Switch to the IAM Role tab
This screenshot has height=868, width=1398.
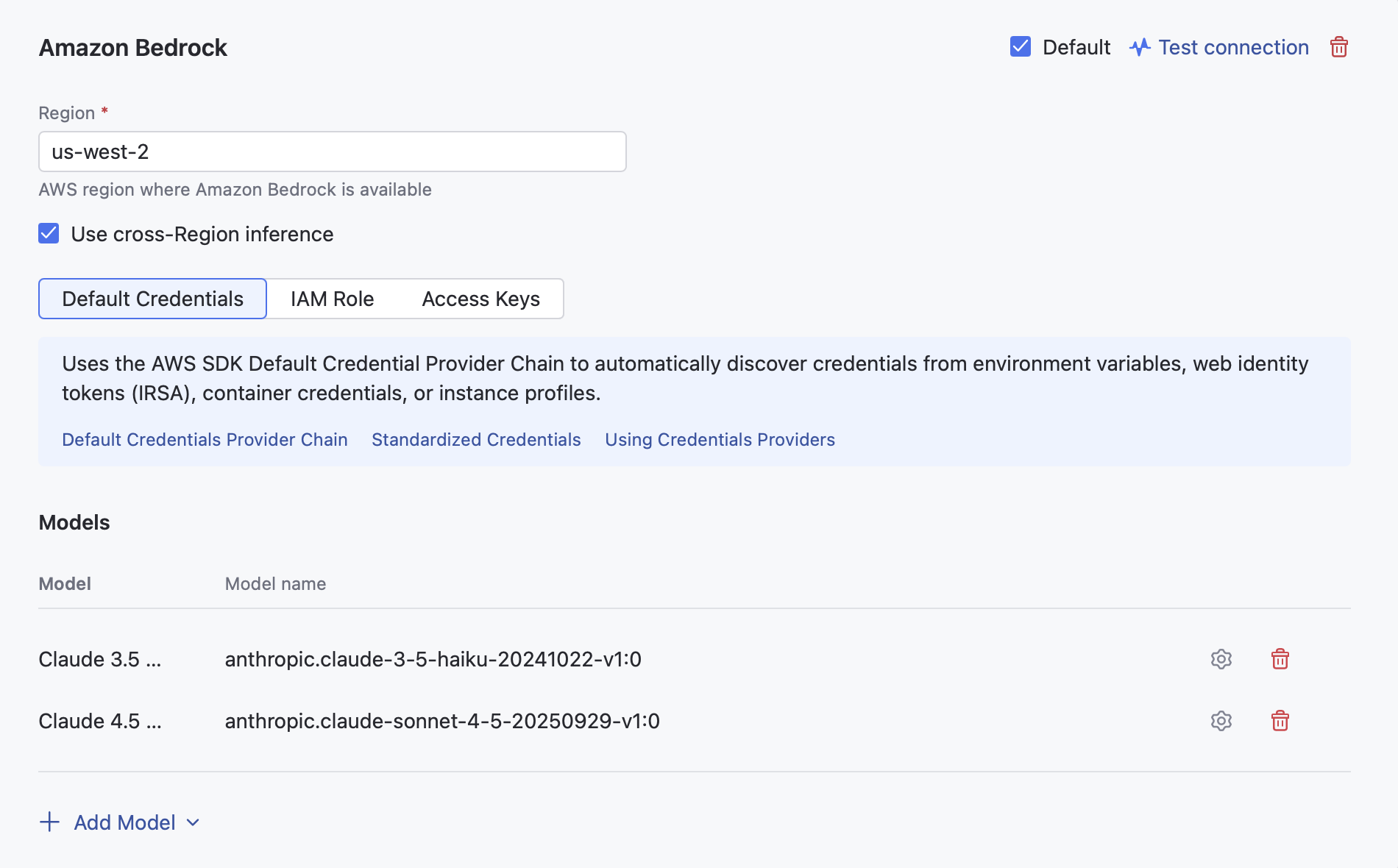click(332, 299)
